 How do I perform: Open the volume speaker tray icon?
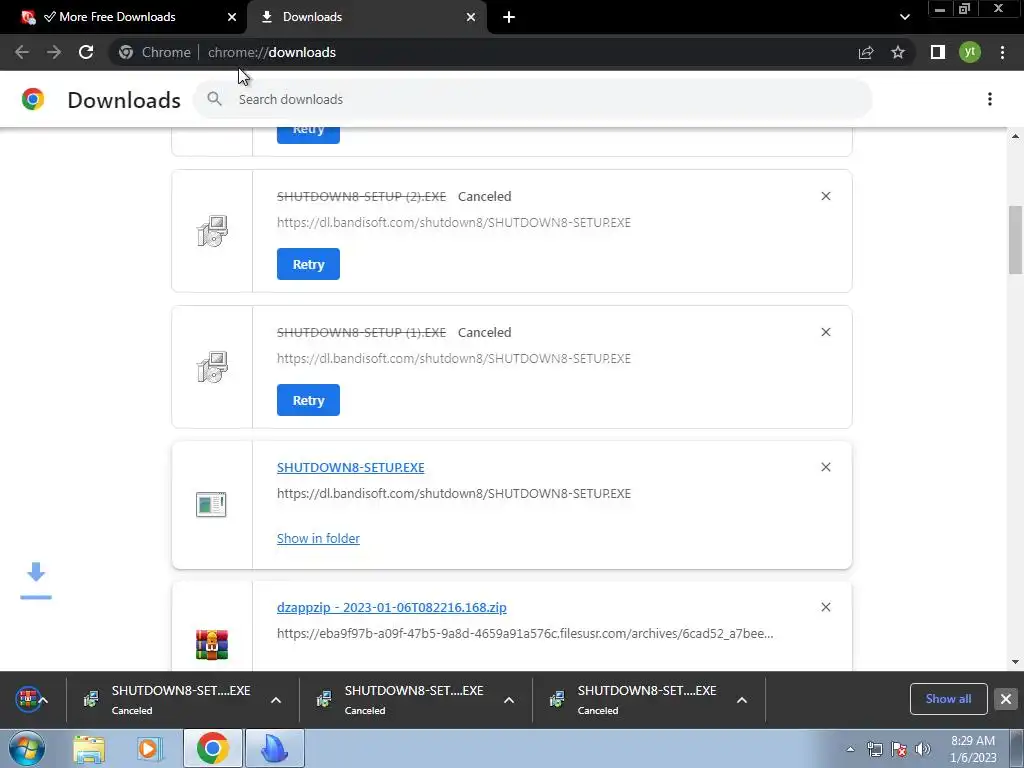(923, 749)
